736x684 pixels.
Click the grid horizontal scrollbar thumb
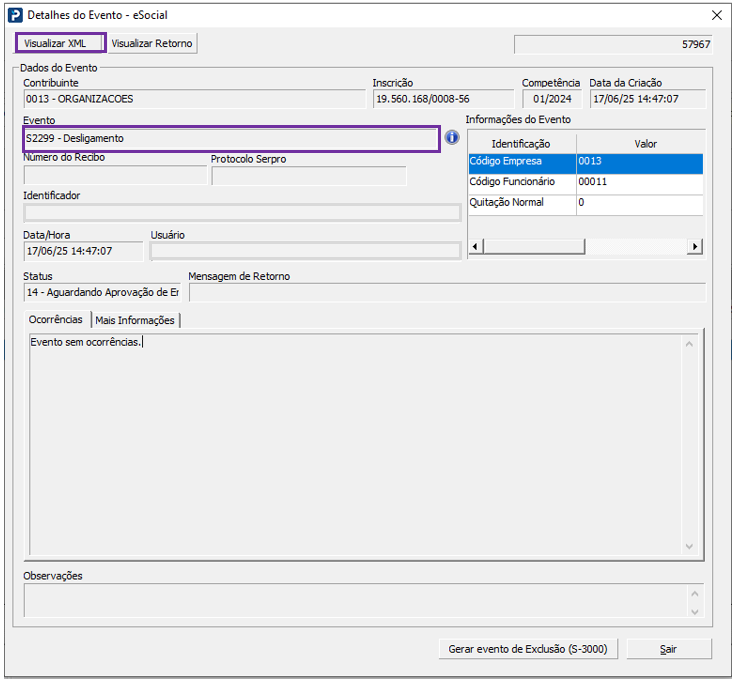[x=534, y=246]
